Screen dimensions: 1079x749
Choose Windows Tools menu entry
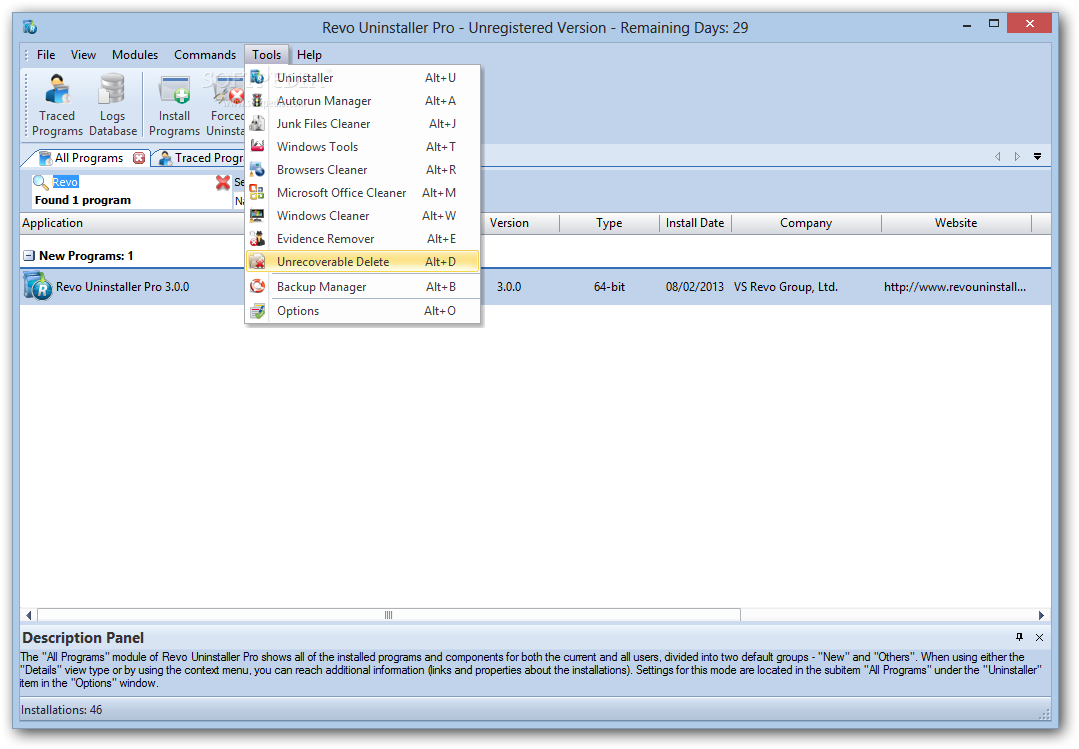click(363, 147)
